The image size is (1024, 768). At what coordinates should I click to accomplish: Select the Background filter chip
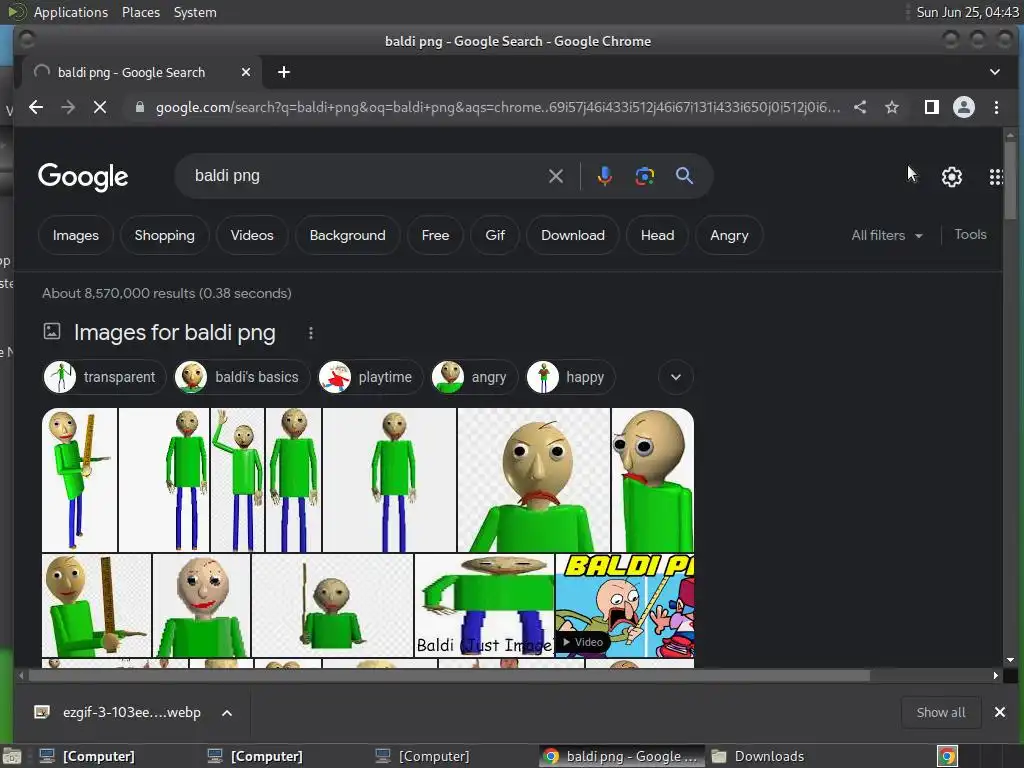point(347,235)
